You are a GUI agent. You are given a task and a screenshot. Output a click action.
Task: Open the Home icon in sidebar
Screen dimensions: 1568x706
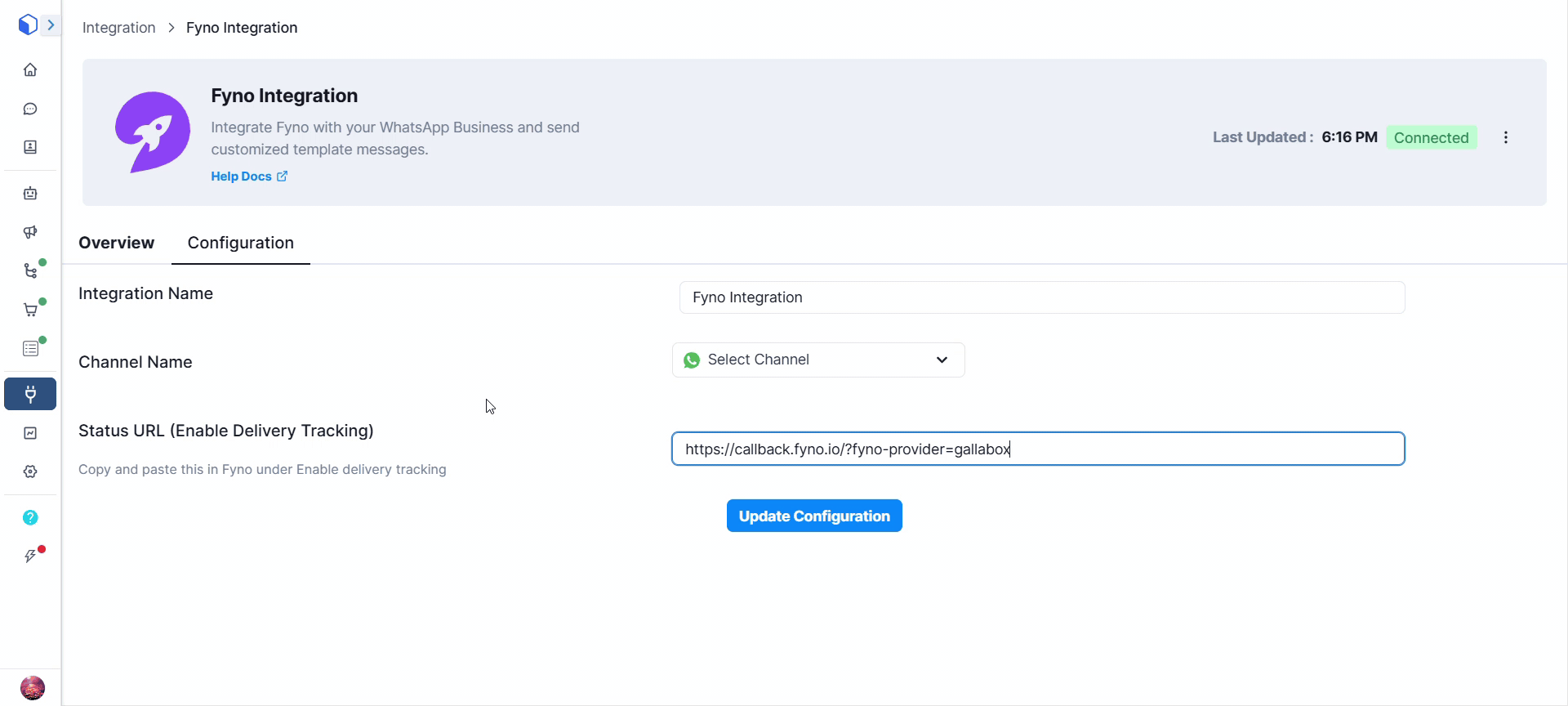[x=30, y=70]
